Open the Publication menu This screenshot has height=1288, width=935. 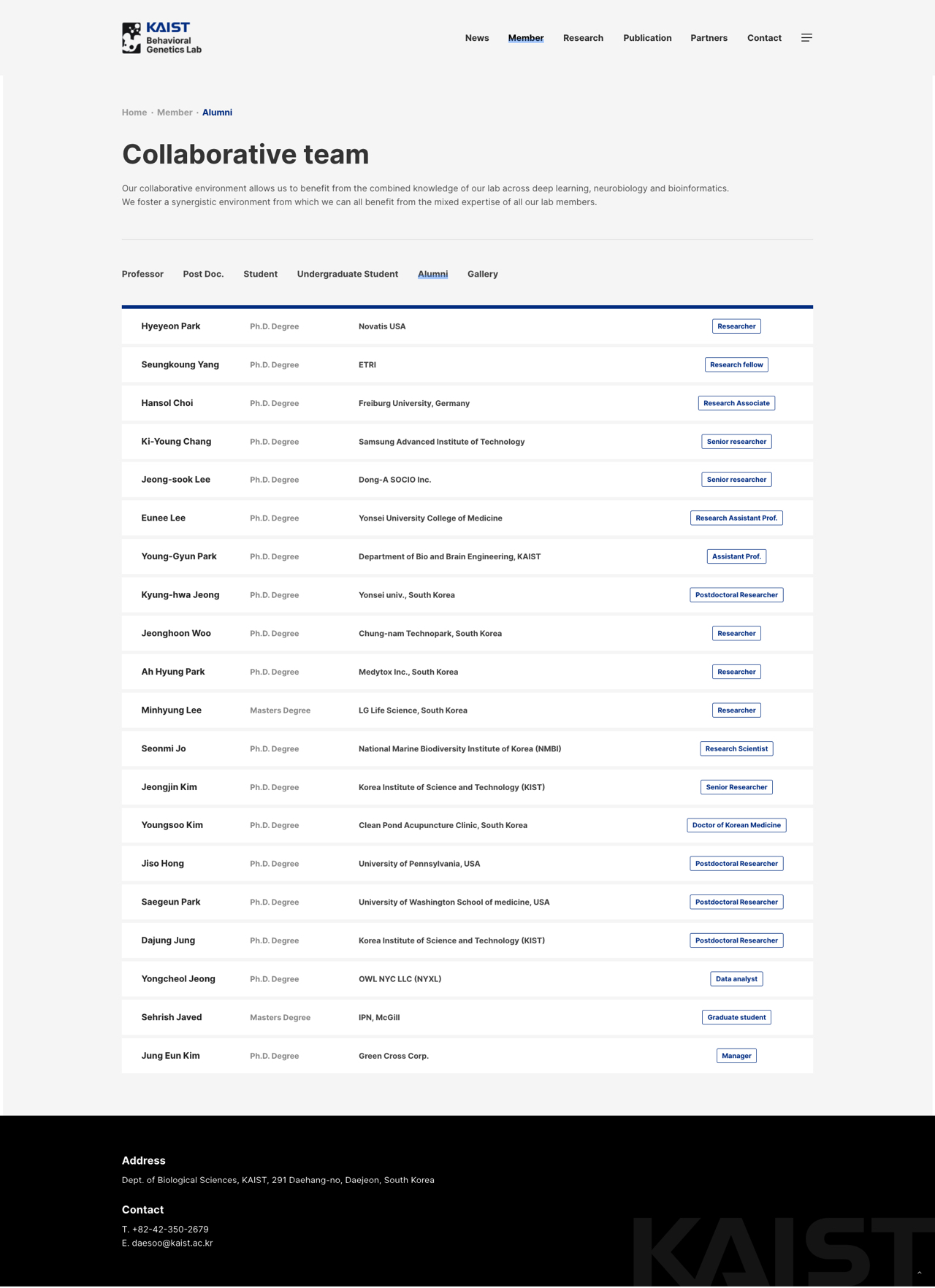[x=647, y=38]
